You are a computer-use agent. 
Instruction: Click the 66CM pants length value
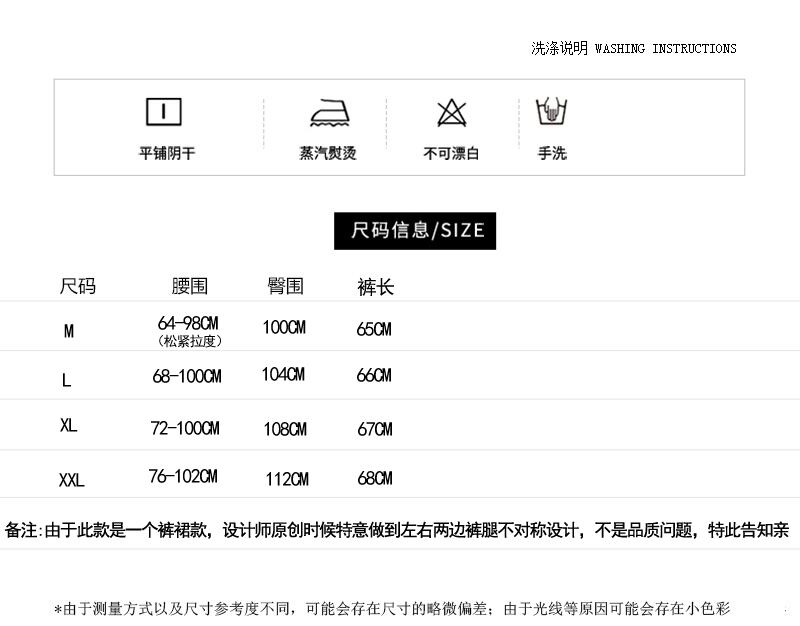[374, 375]
